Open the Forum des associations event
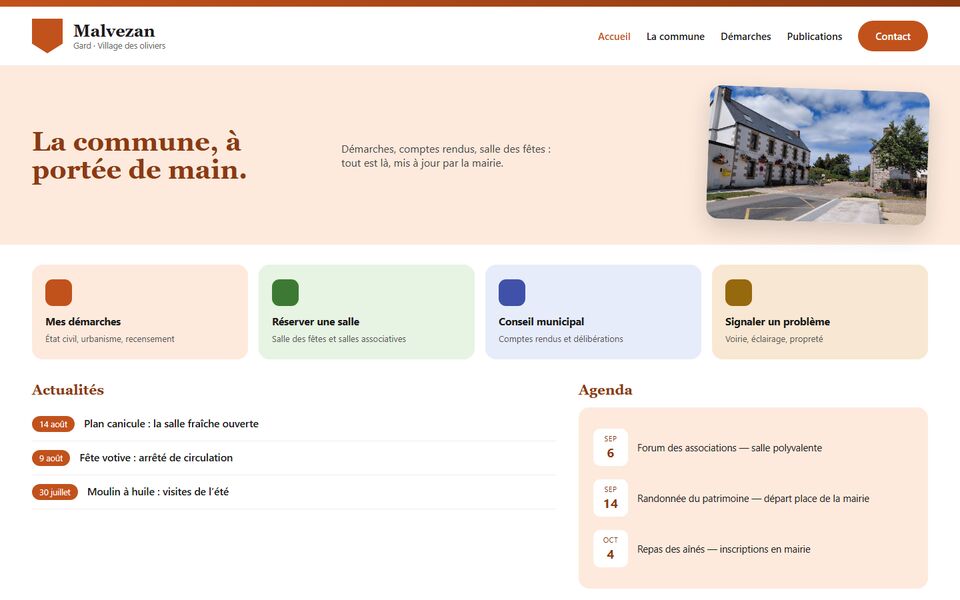This screenshot has height=600, width=960. (x=730, y=448)
